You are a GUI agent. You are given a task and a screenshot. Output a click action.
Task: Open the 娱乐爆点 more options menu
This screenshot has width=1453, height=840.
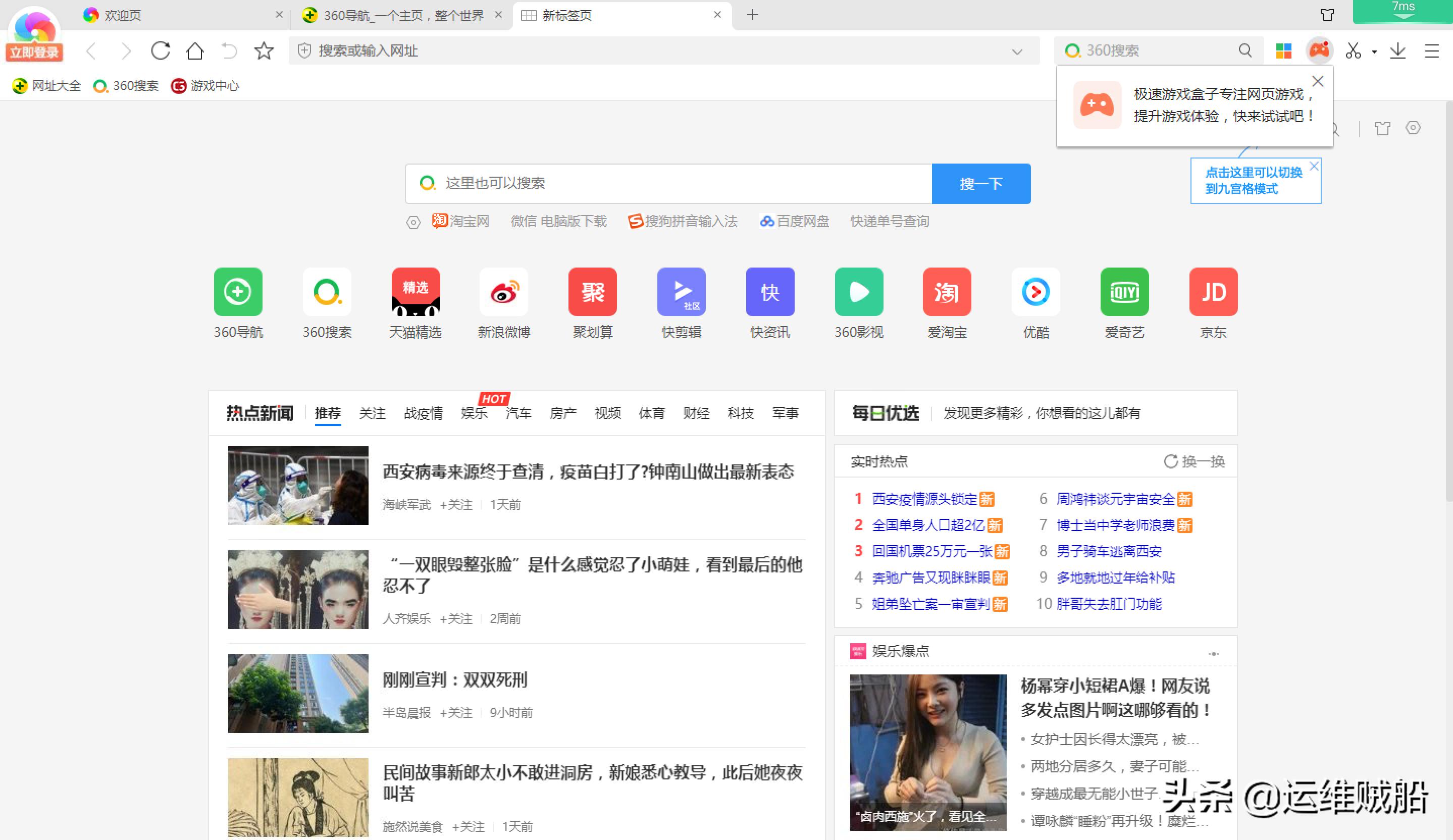(x=1214, y=653)
